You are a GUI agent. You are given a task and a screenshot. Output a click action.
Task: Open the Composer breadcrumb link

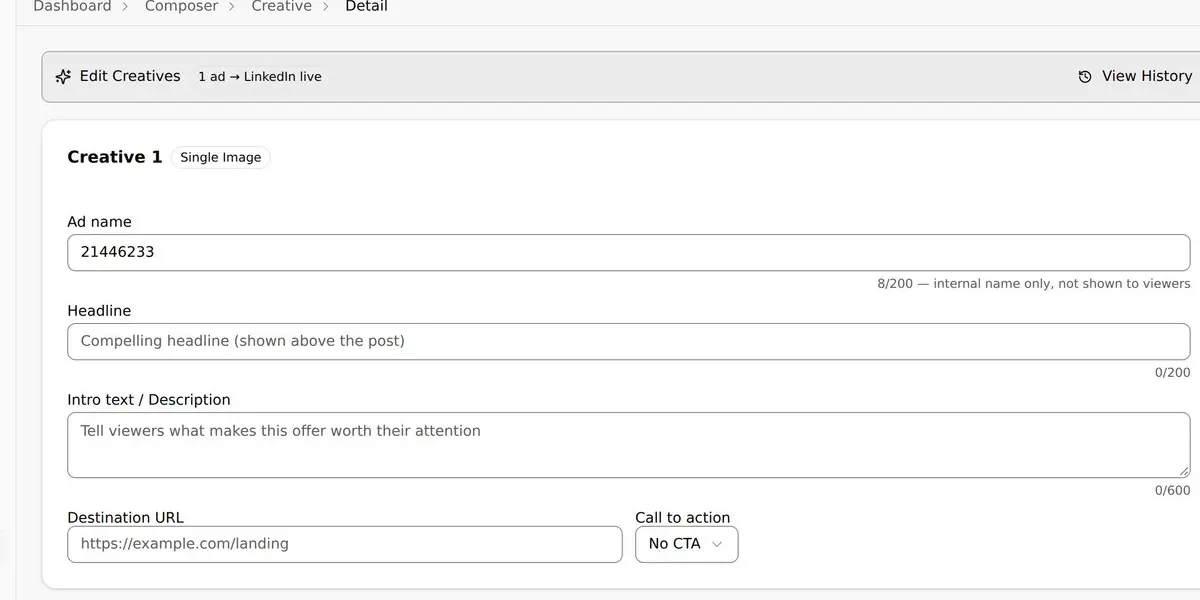181,6
